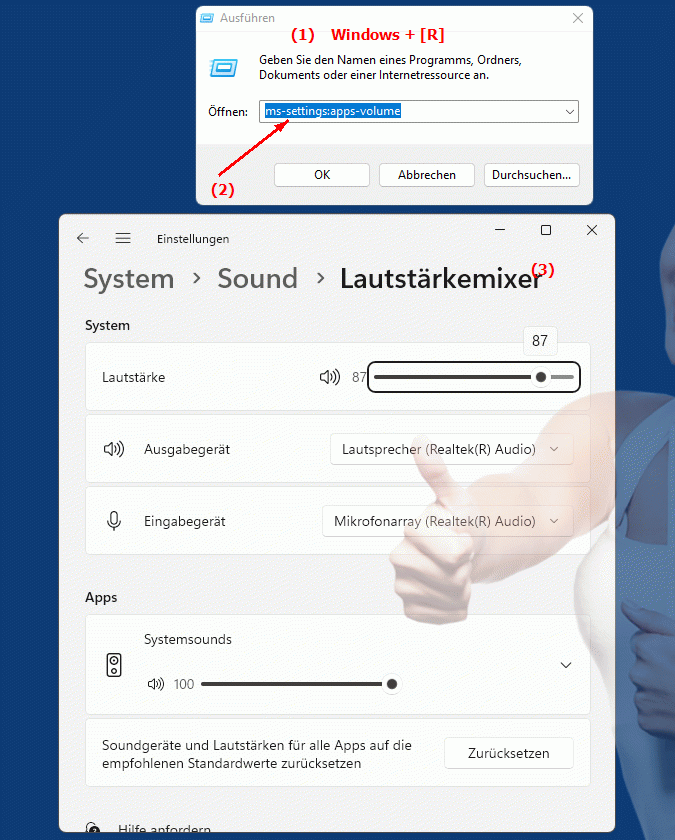Image resolution: width=675 pixels, height=840 pixels.
Task: Close the Einstellungen window
Action: click(x=591, y=230)
